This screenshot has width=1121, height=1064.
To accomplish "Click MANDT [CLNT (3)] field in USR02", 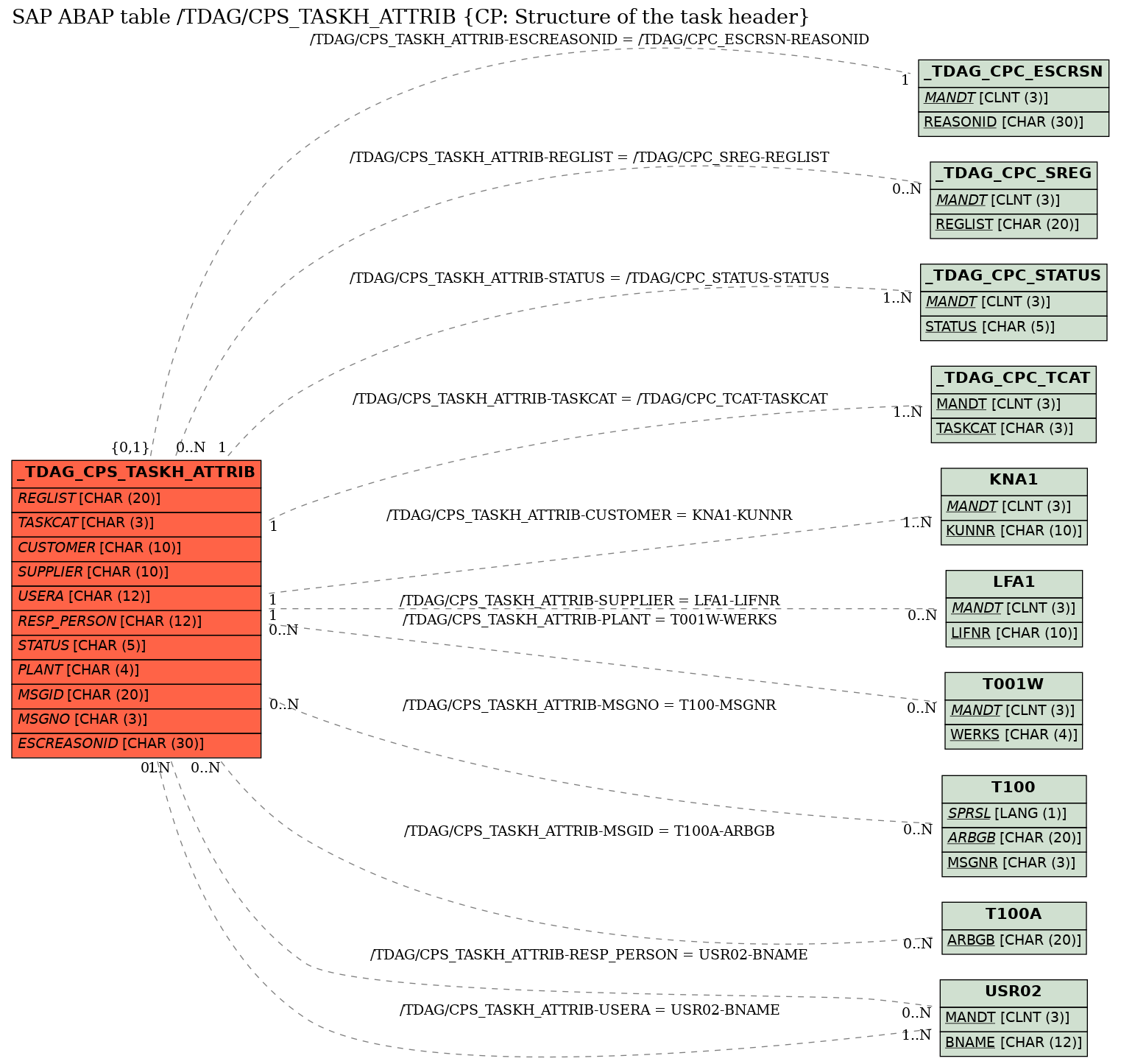I will coord(1014,1018).
